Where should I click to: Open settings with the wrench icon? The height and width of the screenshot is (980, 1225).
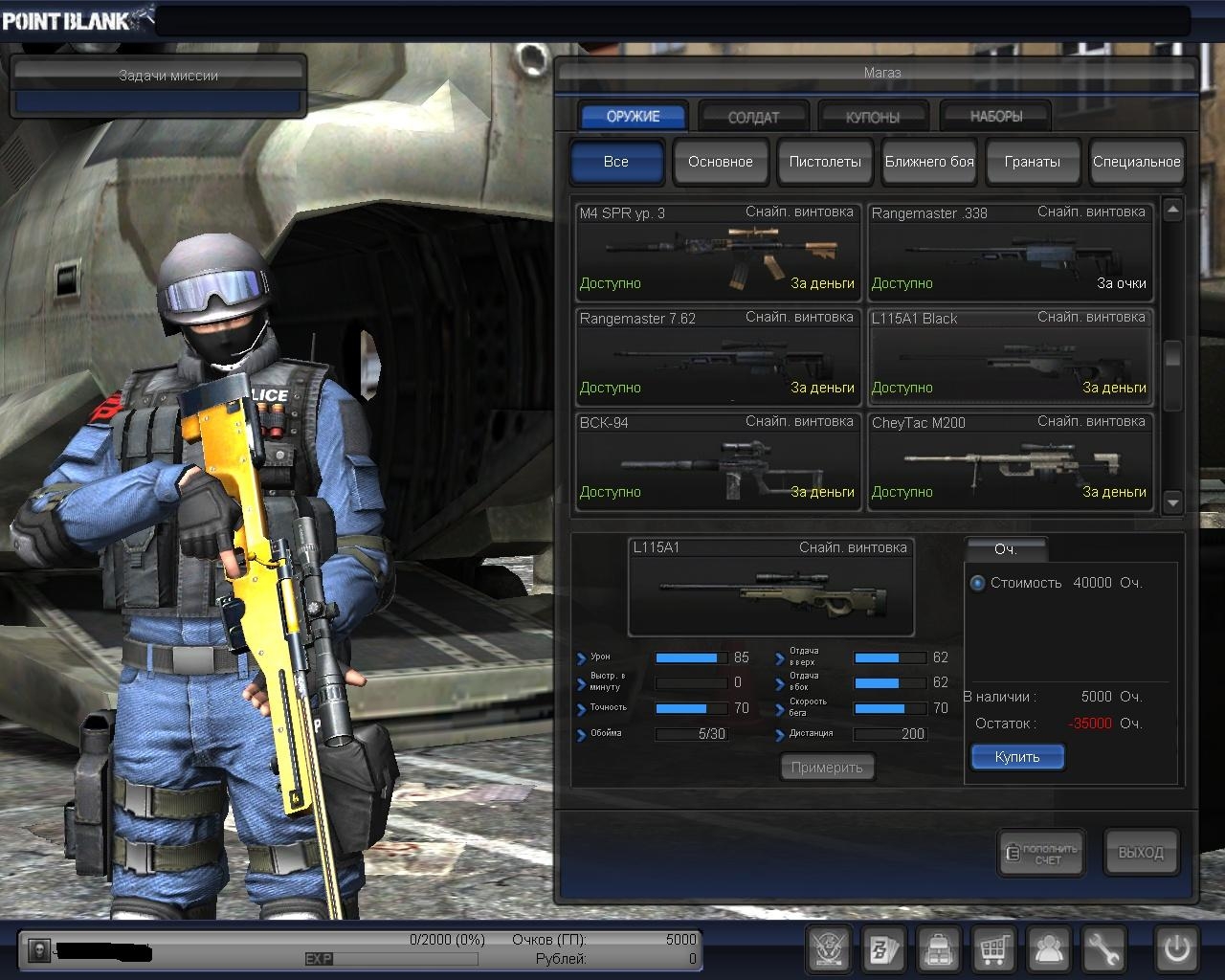(1103, 949)
